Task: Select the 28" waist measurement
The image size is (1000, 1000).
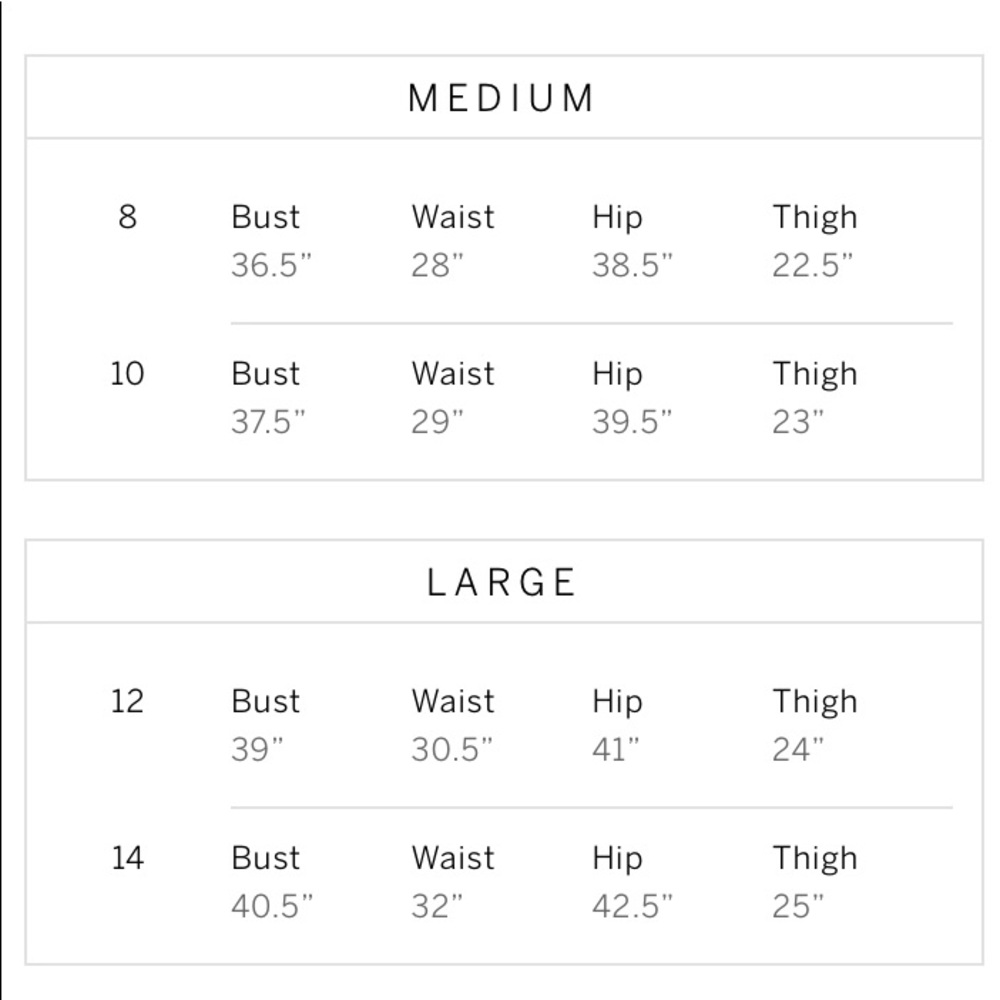Action: (x=437, y=265)
